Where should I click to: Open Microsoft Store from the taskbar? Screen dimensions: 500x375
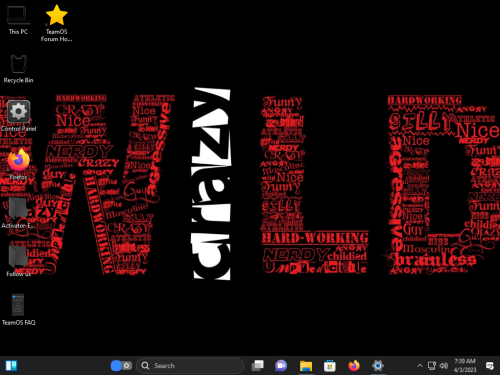[x=330, y=366]
